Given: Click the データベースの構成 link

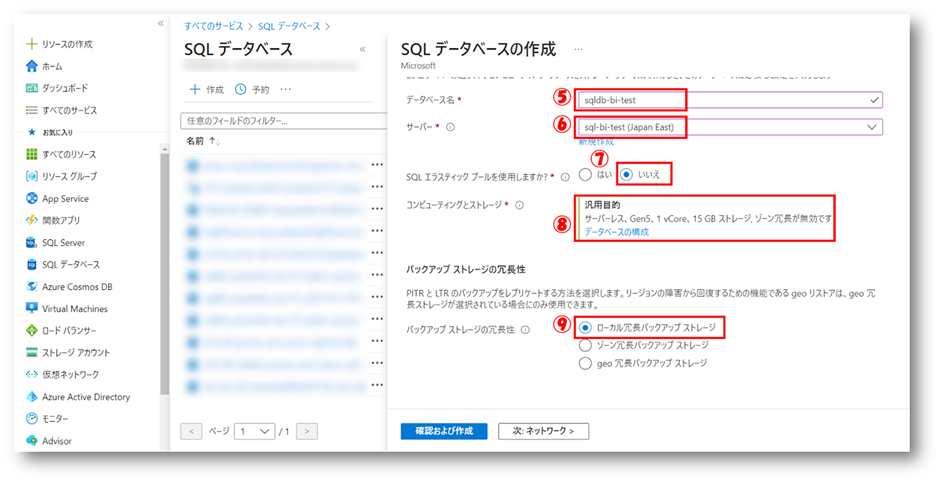Looking at the screenshot, I should point(616,232).
